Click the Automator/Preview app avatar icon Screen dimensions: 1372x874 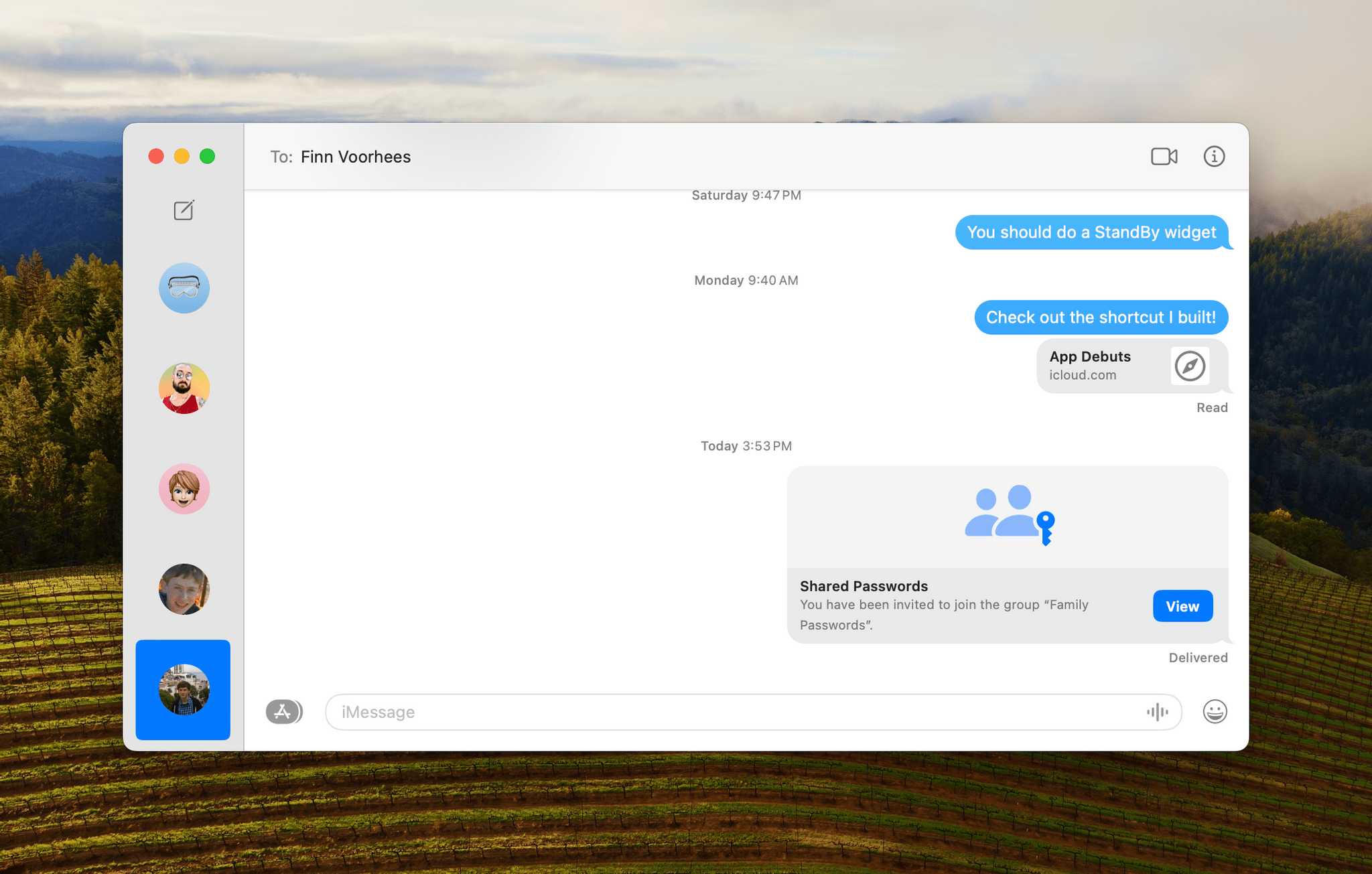pyautogui.click(x=184, y=289)
